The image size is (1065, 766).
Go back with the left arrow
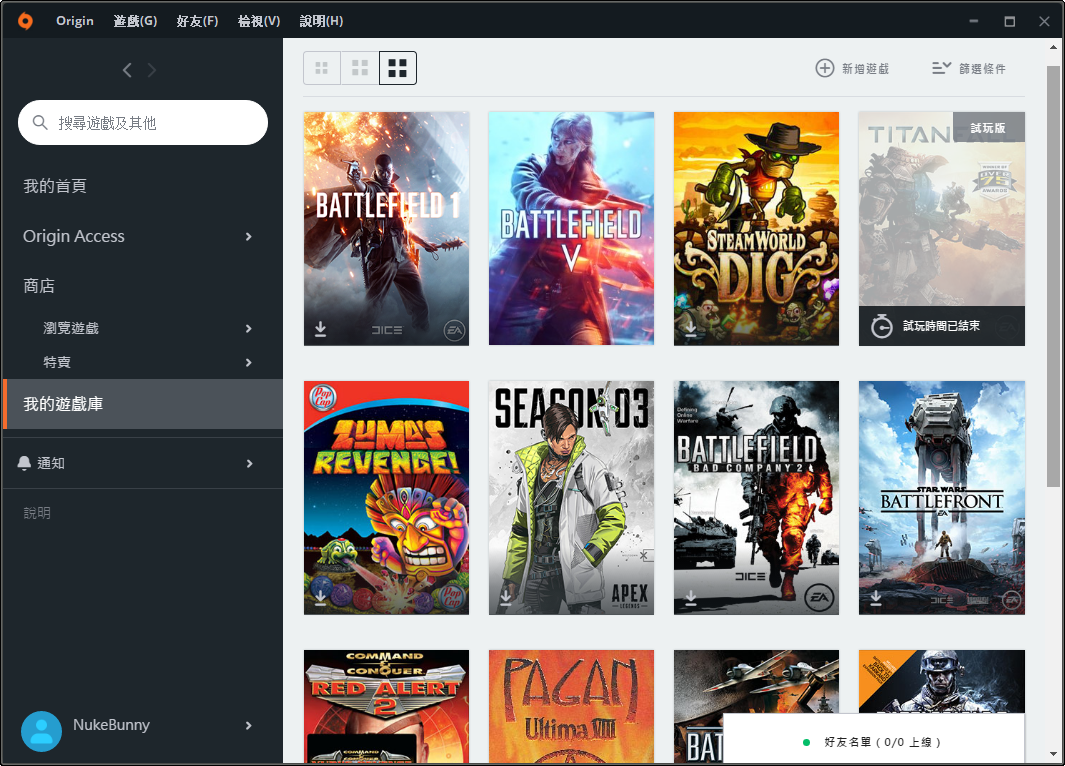tap(127, 70)
